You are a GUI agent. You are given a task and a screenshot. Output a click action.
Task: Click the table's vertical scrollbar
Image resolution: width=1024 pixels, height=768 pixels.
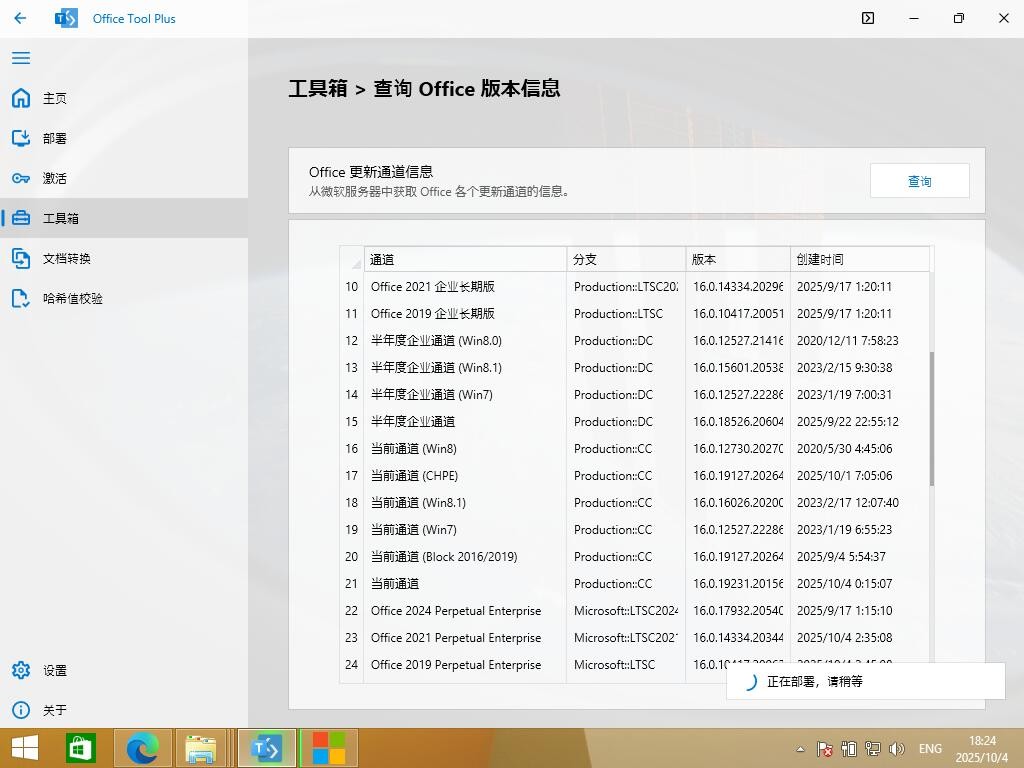click(932, 418)
